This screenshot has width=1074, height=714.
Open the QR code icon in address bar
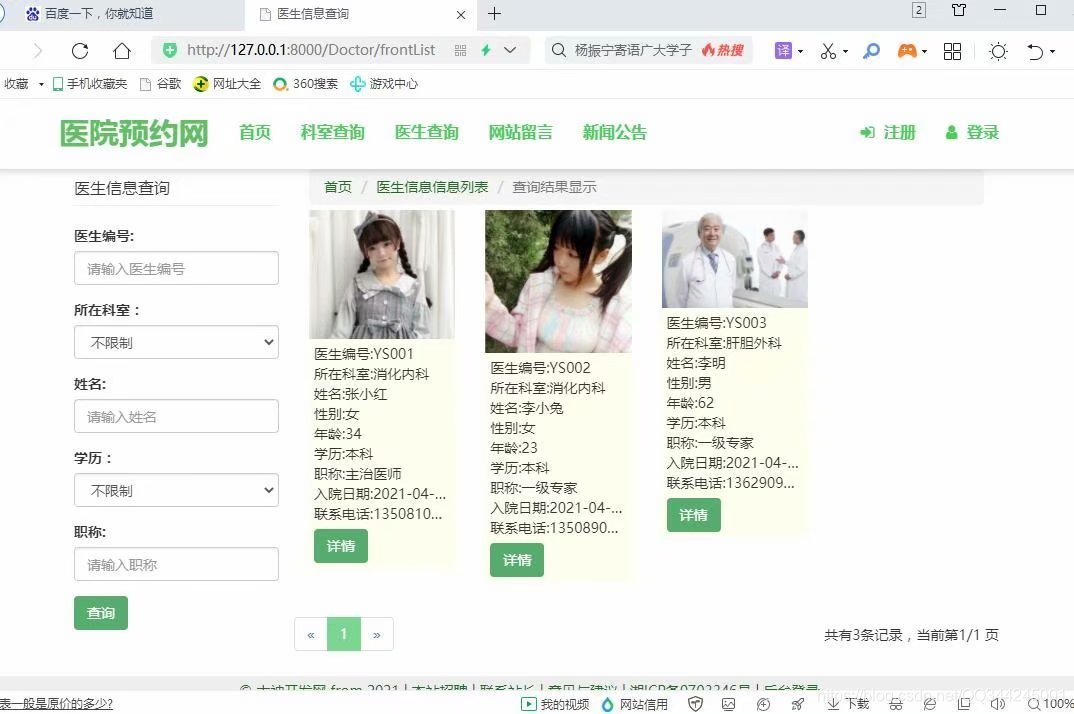pyautogui.click(x=460, y=51)
